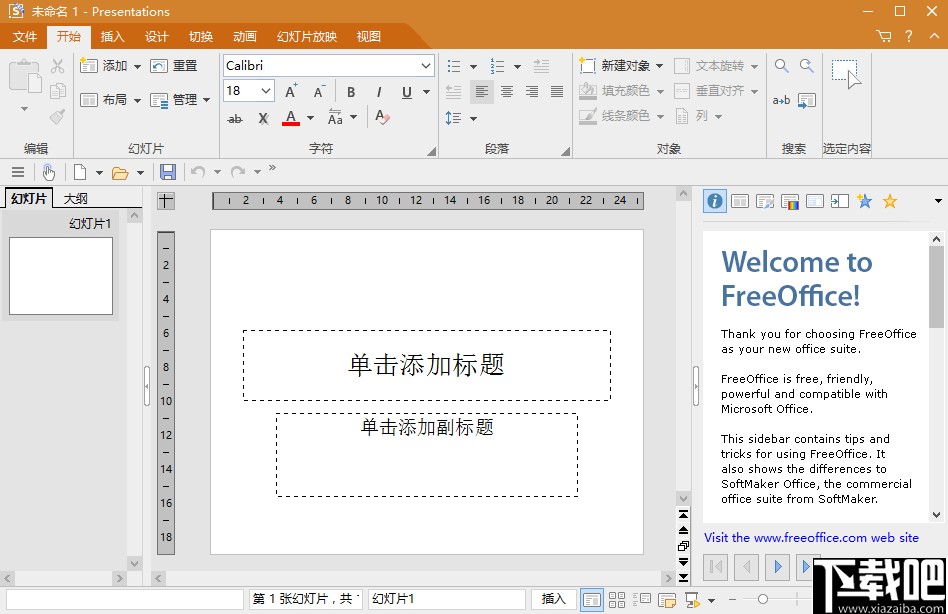Switch to the 插入 ribbon tab
The height and width of the screenshot is (614, 948).
pos(112,36)
